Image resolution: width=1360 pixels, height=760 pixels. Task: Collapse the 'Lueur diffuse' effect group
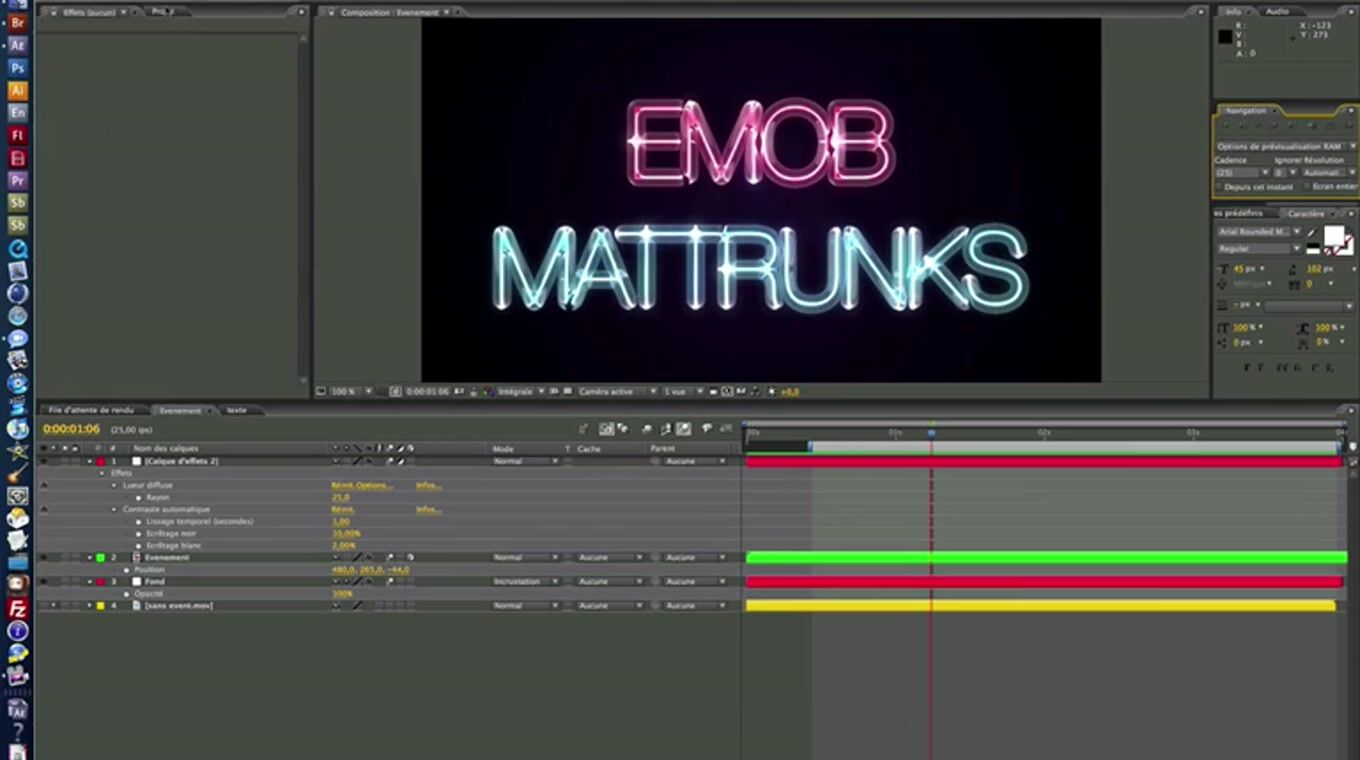(x=114, y=486)
